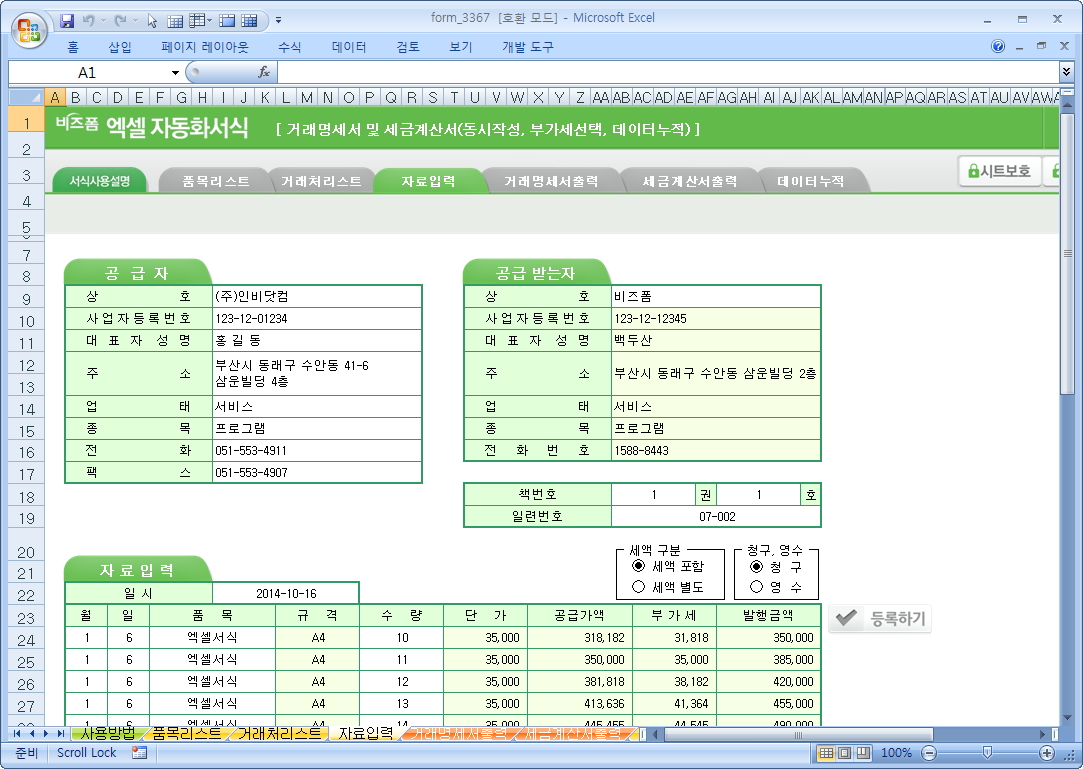Click the Select All corner of the sheet

27,97
